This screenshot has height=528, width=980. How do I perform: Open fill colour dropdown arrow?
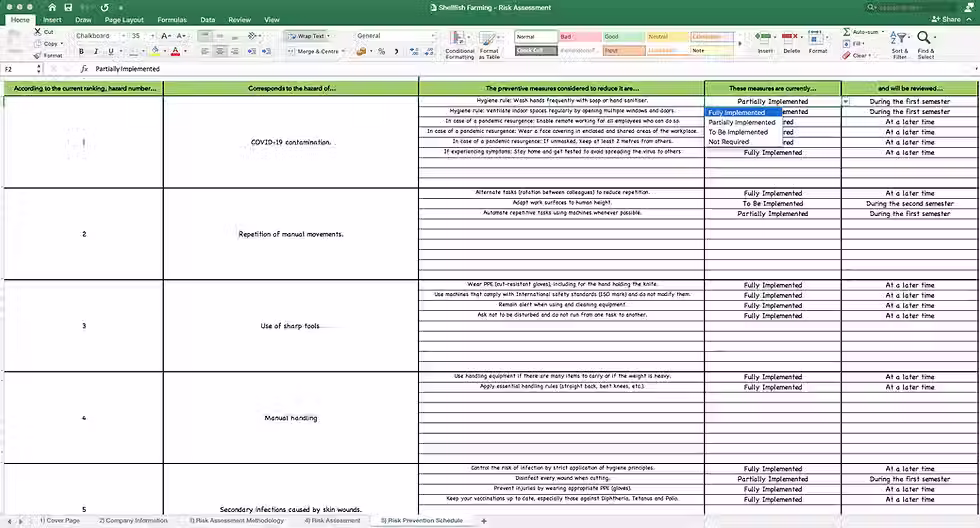(164, 51)
